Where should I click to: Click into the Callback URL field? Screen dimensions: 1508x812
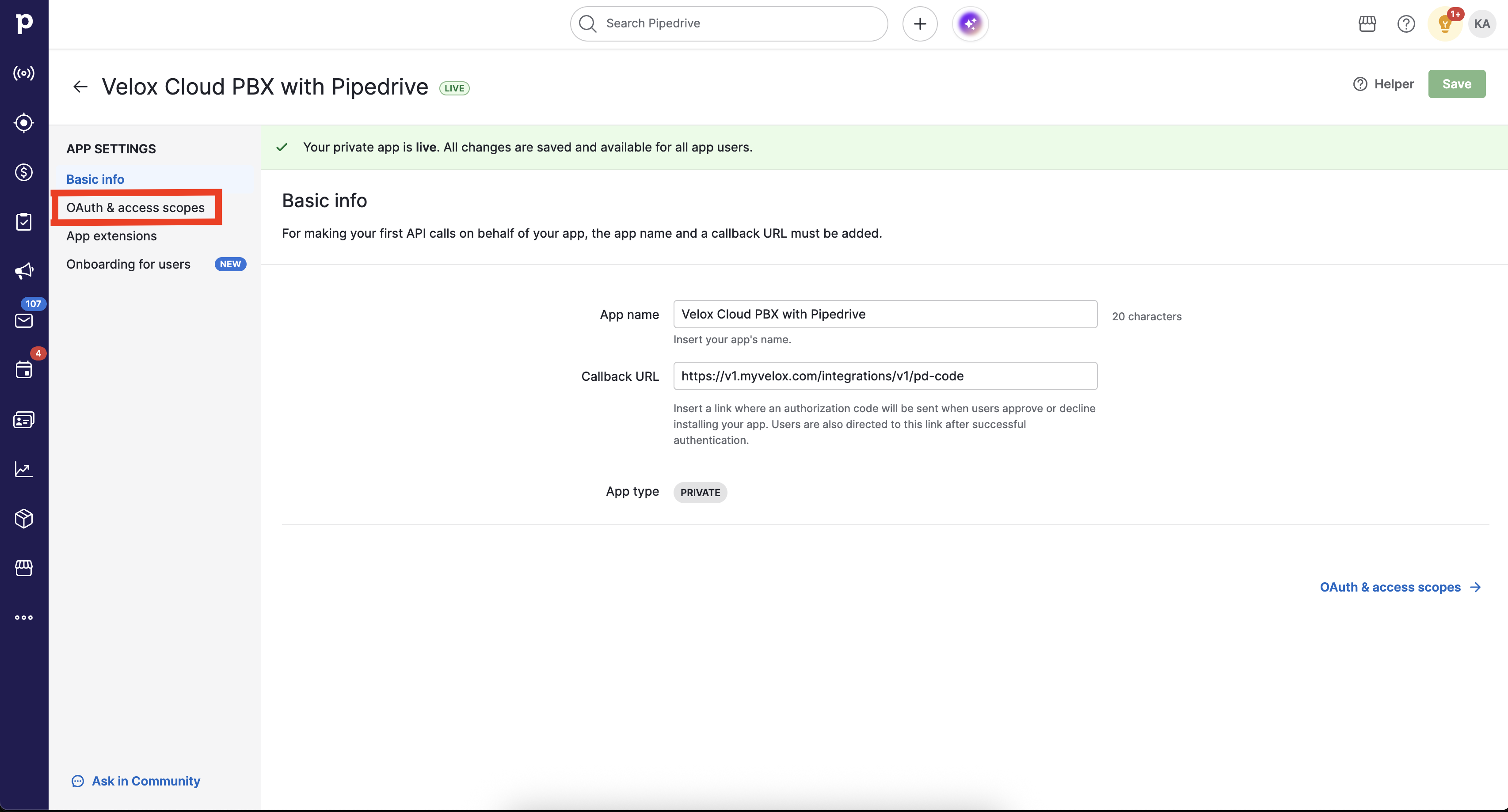tap(884, 376)
